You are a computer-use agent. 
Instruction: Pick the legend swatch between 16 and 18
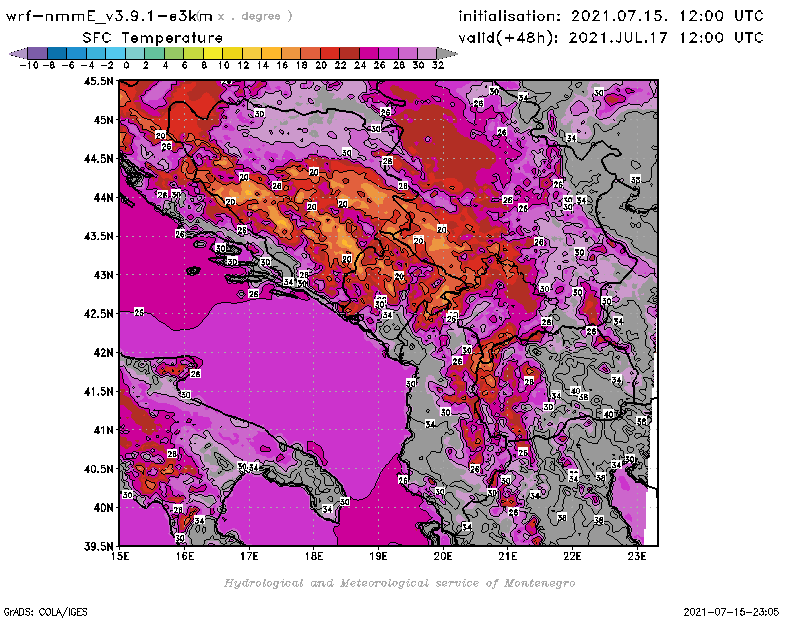(291, 53)
